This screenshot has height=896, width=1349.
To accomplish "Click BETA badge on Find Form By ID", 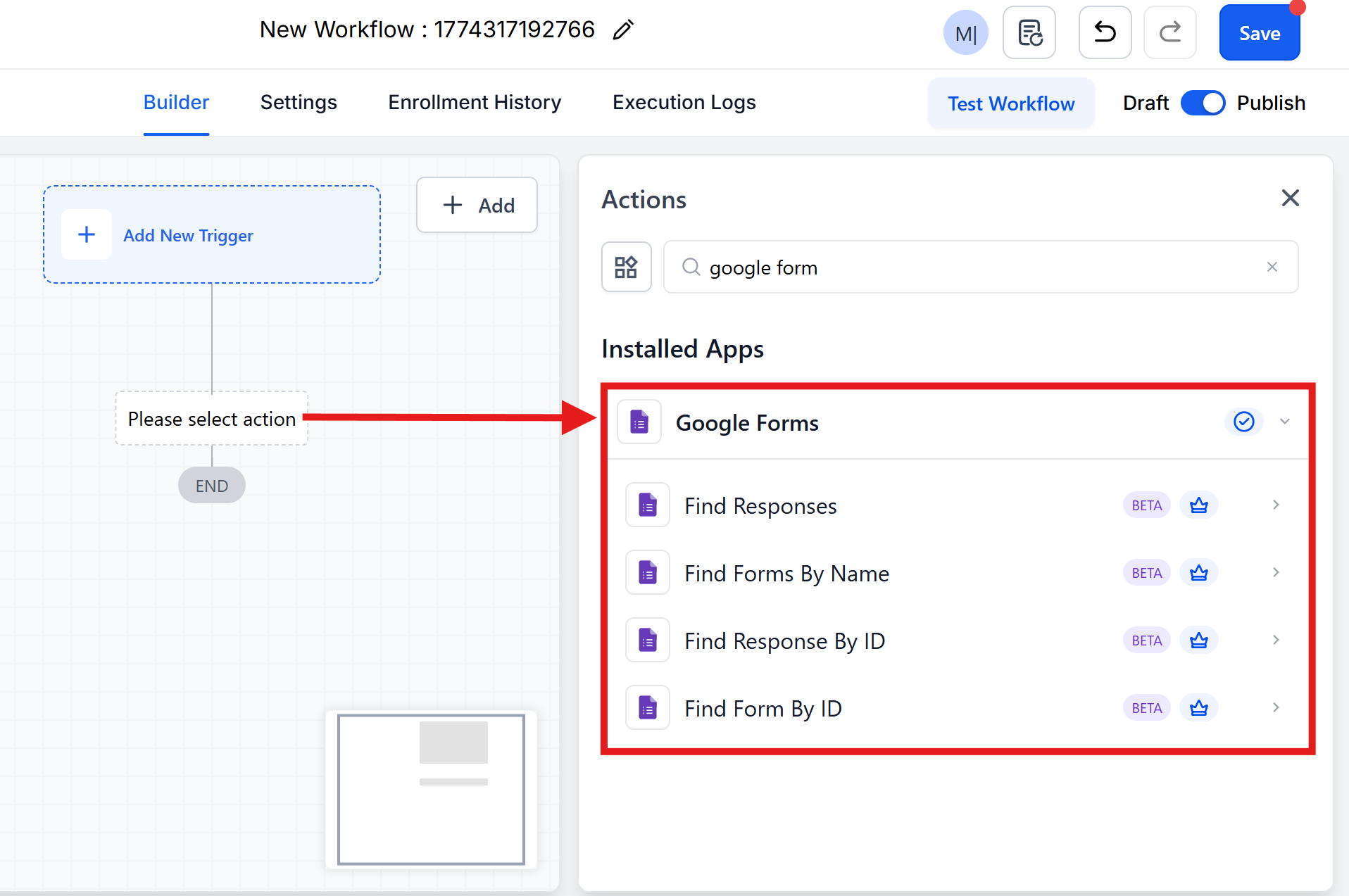I will click(1147, 708).
